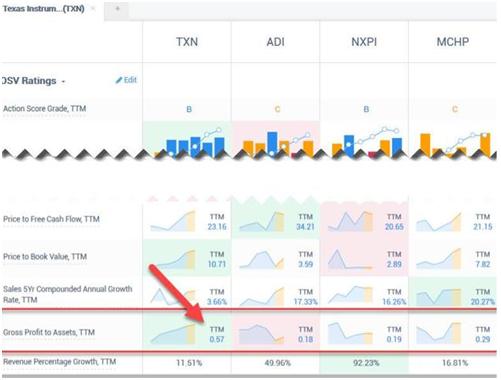Open NXPI Action Score bar chart

click(367, 143)
